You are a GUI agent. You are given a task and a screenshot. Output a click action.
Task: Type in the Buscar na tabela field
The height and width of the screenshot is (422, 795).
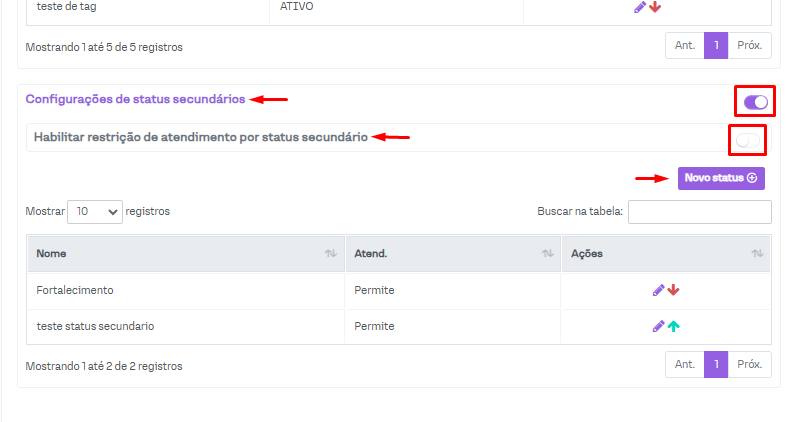699,212
